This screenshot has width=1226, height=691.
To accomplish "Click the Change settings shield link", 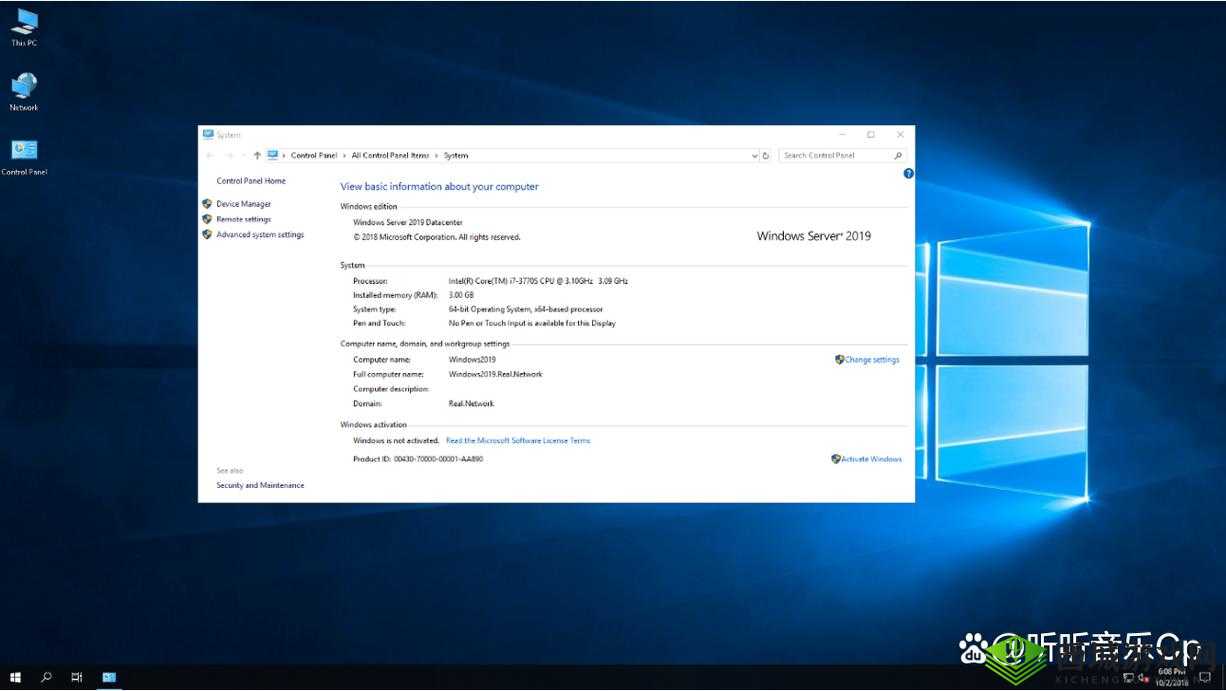I will (871, 359).
